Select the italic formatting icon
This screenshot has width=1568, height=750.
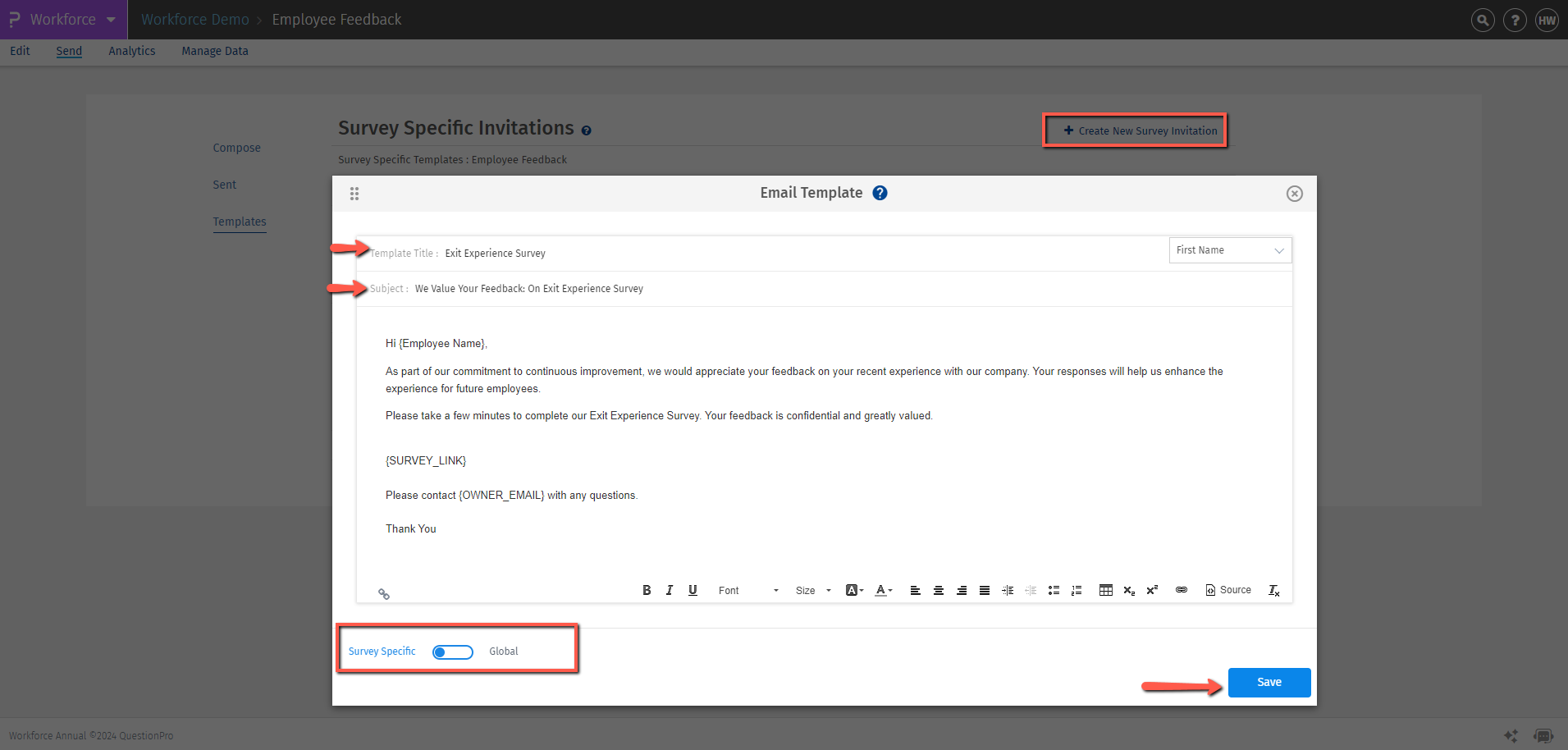coord(670,590)
